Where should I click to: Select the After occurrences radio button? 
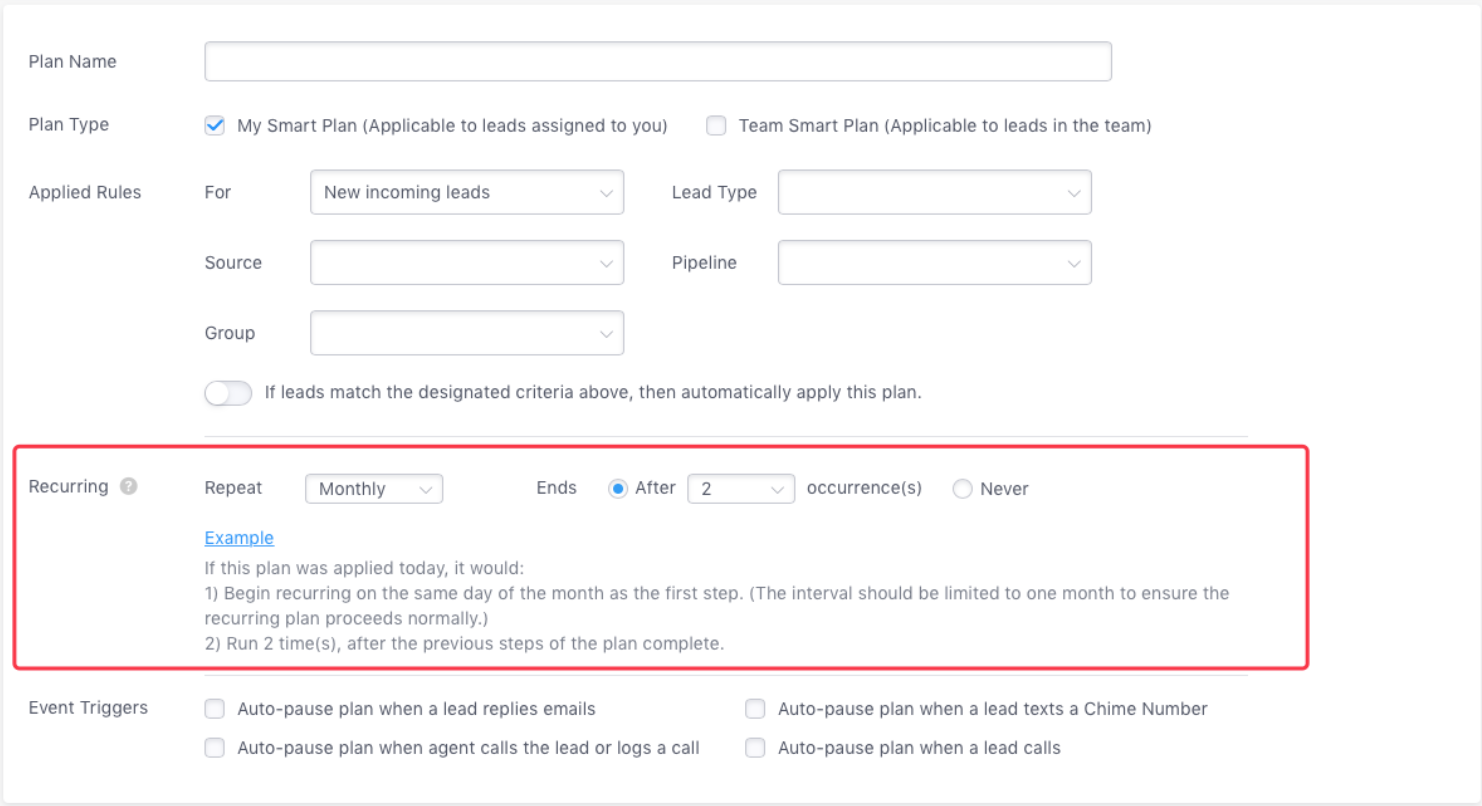click(x=618, y=489)
